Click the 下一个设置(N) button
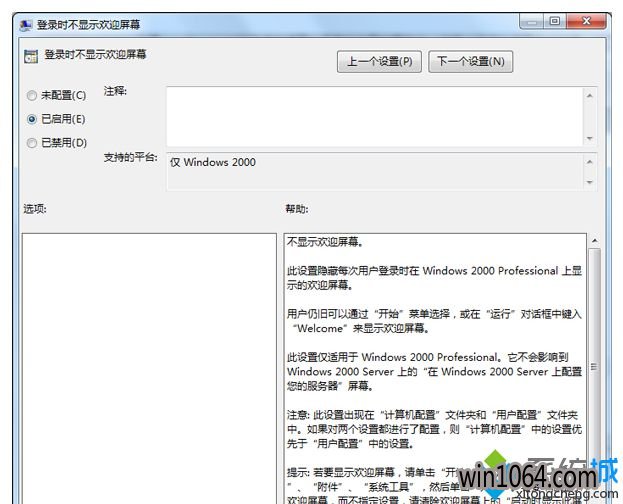 coord(470,62)
